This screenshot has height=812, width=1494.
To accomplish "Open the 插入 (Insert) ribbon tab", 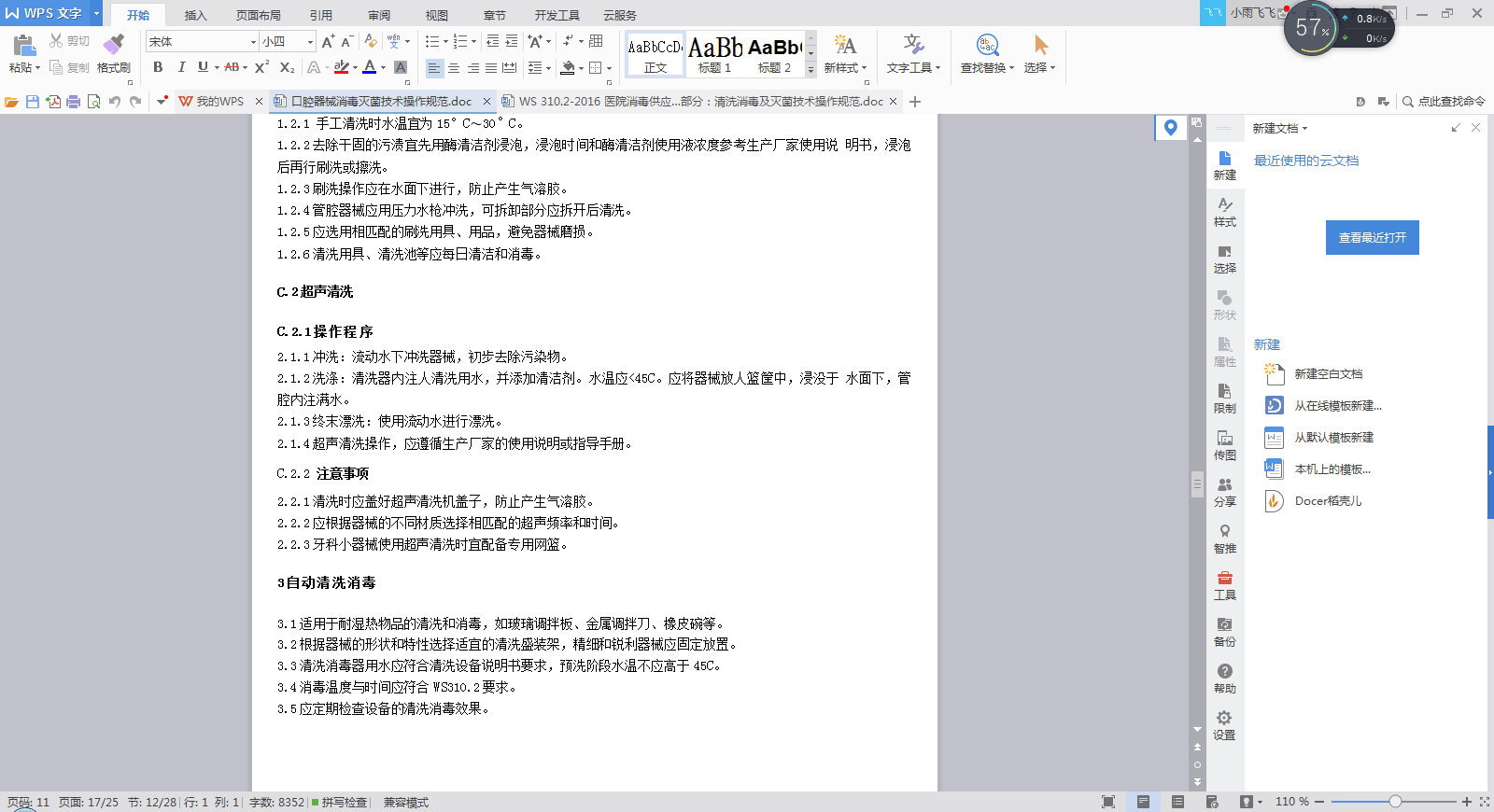I will point(195,15).
